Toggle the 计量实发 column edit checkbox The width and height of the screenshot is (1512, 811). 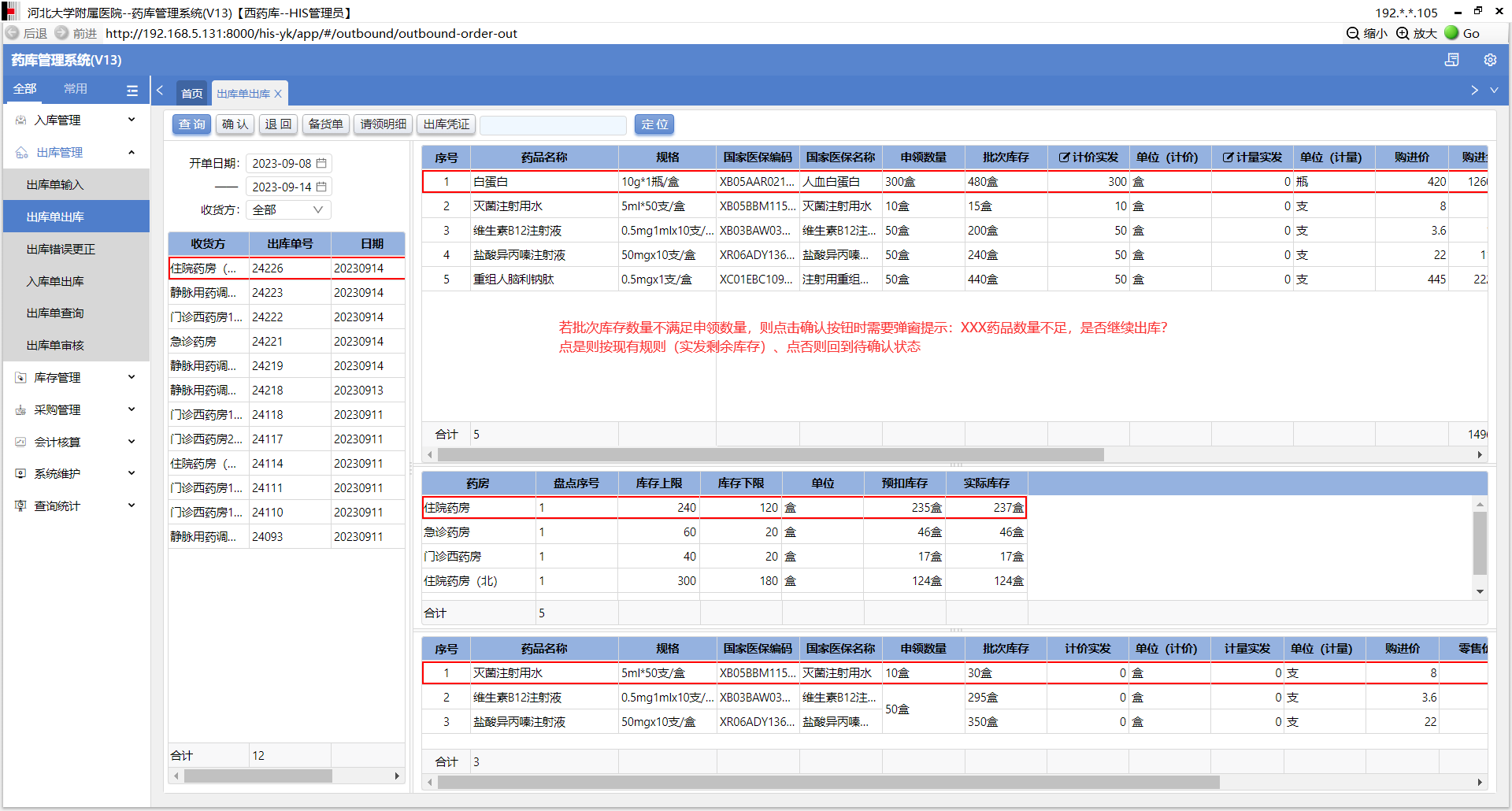click(x=1228, y=157)
